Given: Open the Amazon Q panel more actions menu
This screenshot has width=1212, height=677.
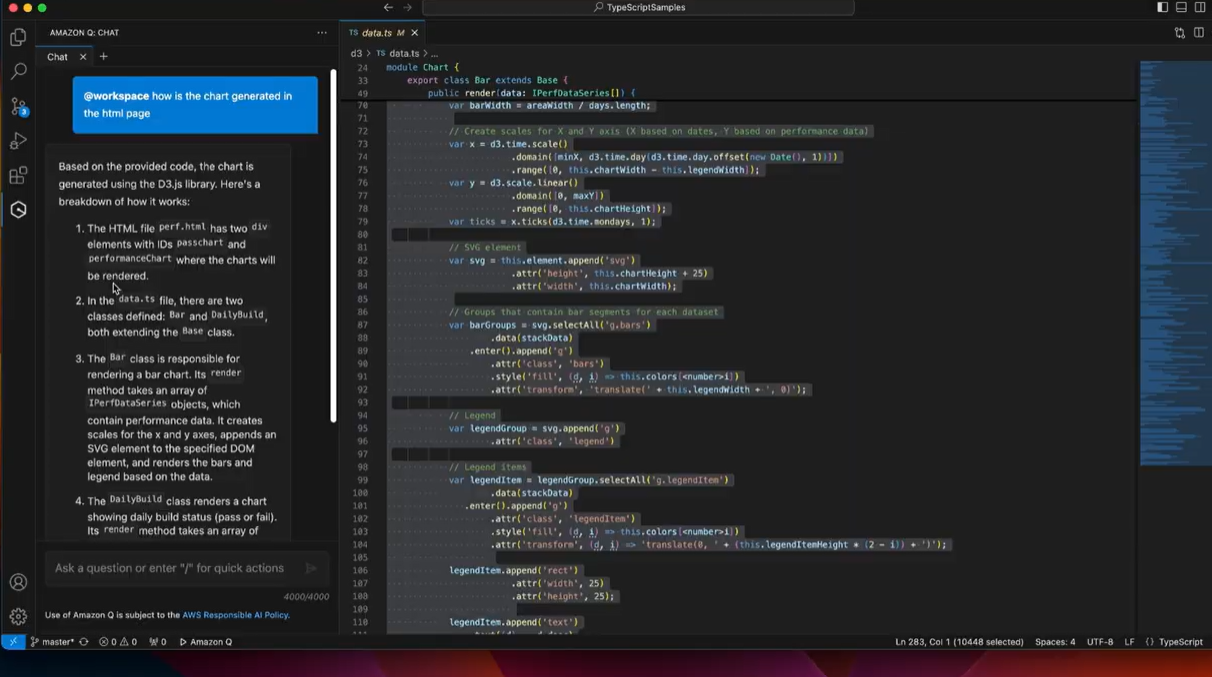Looking at the screenshot, I should (x=321, y=33).
